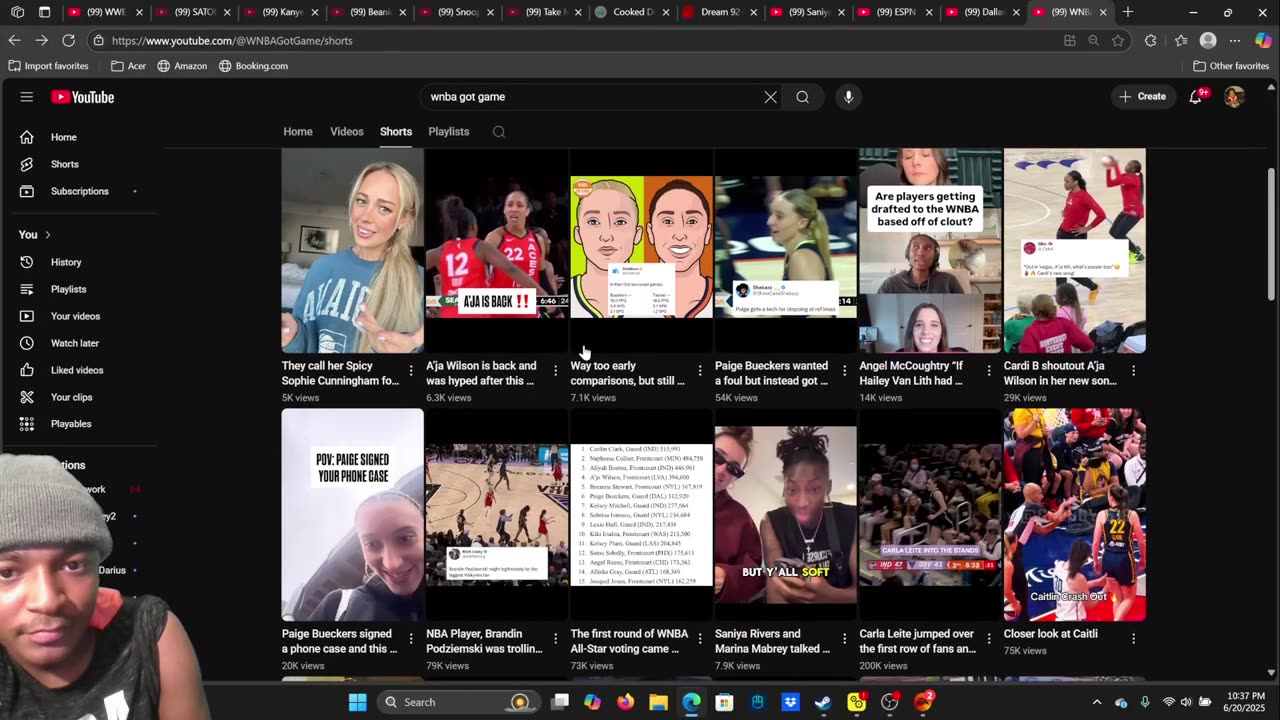Viewport: 1280px width, 720px height.
Task: Open the NBA Player Brandin Podziemski short title
Action: [x=484, y=641]
